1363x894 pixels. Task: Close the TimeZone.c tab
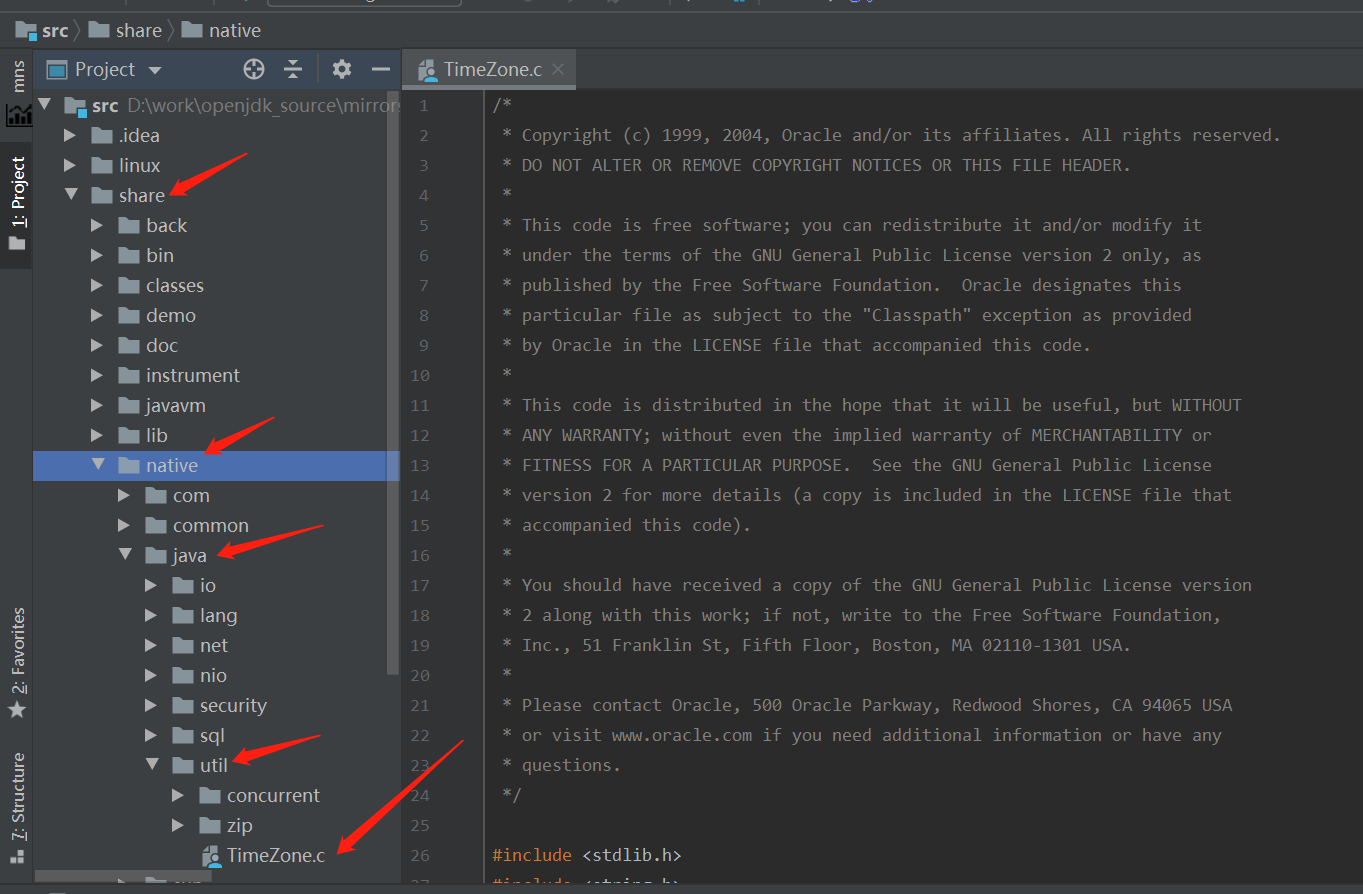[x=558, y=69]
